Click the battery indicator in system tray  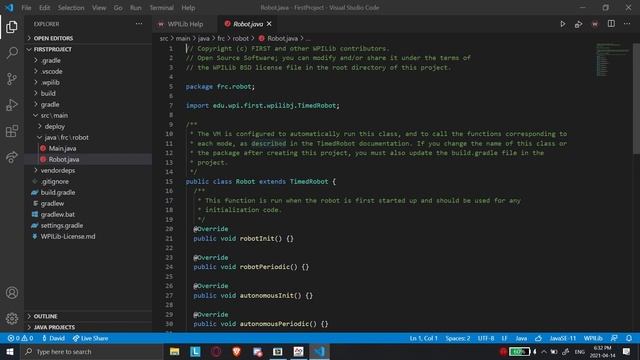coord(519,351)
